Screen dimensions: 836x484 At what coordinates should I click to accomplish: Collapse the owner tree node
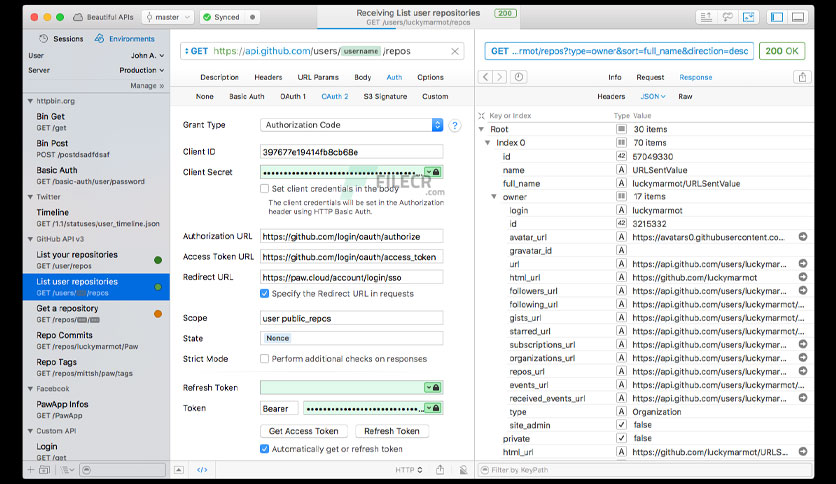point(494,197)
